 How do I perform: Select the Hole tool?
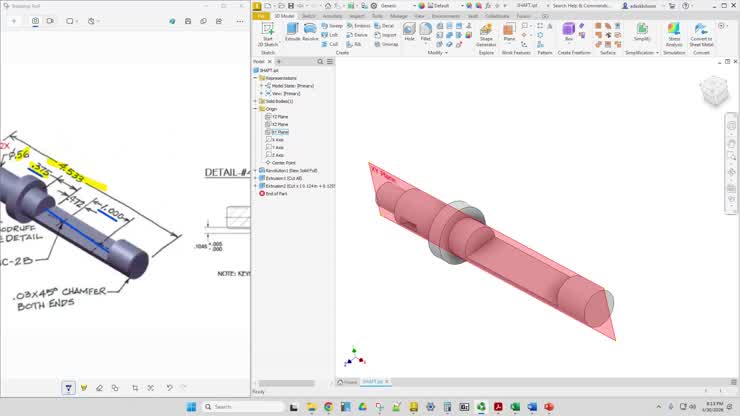pos(409,32)
